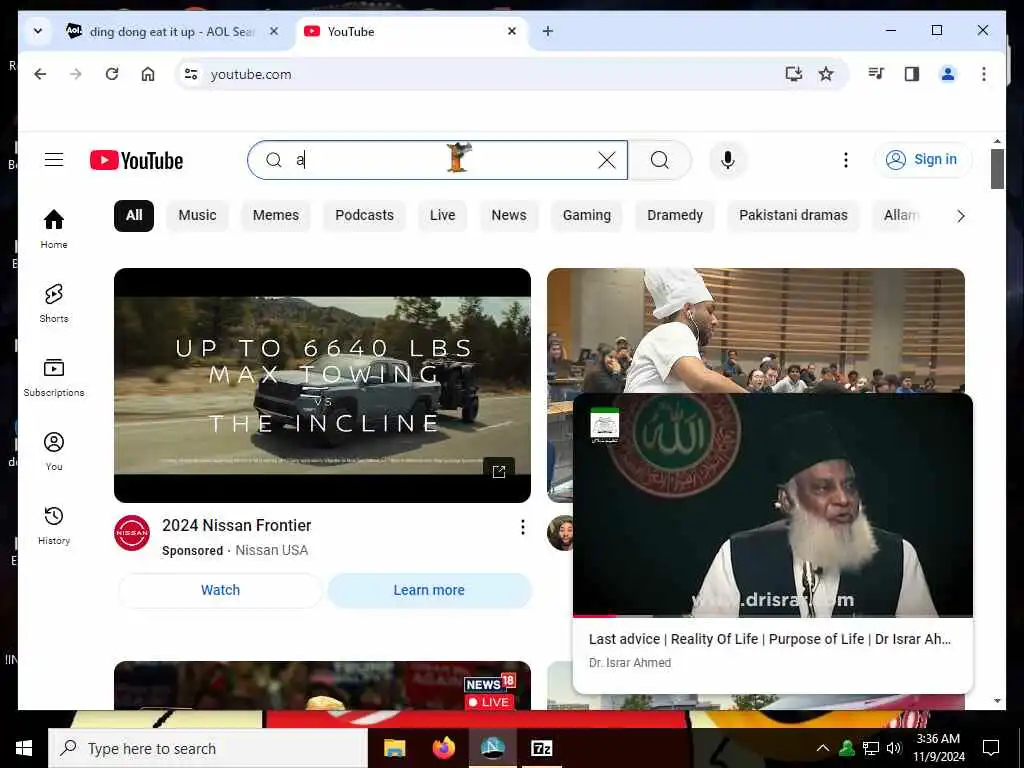
Task: Click the Watch button on Nissan ad
Action: [220, 590]
